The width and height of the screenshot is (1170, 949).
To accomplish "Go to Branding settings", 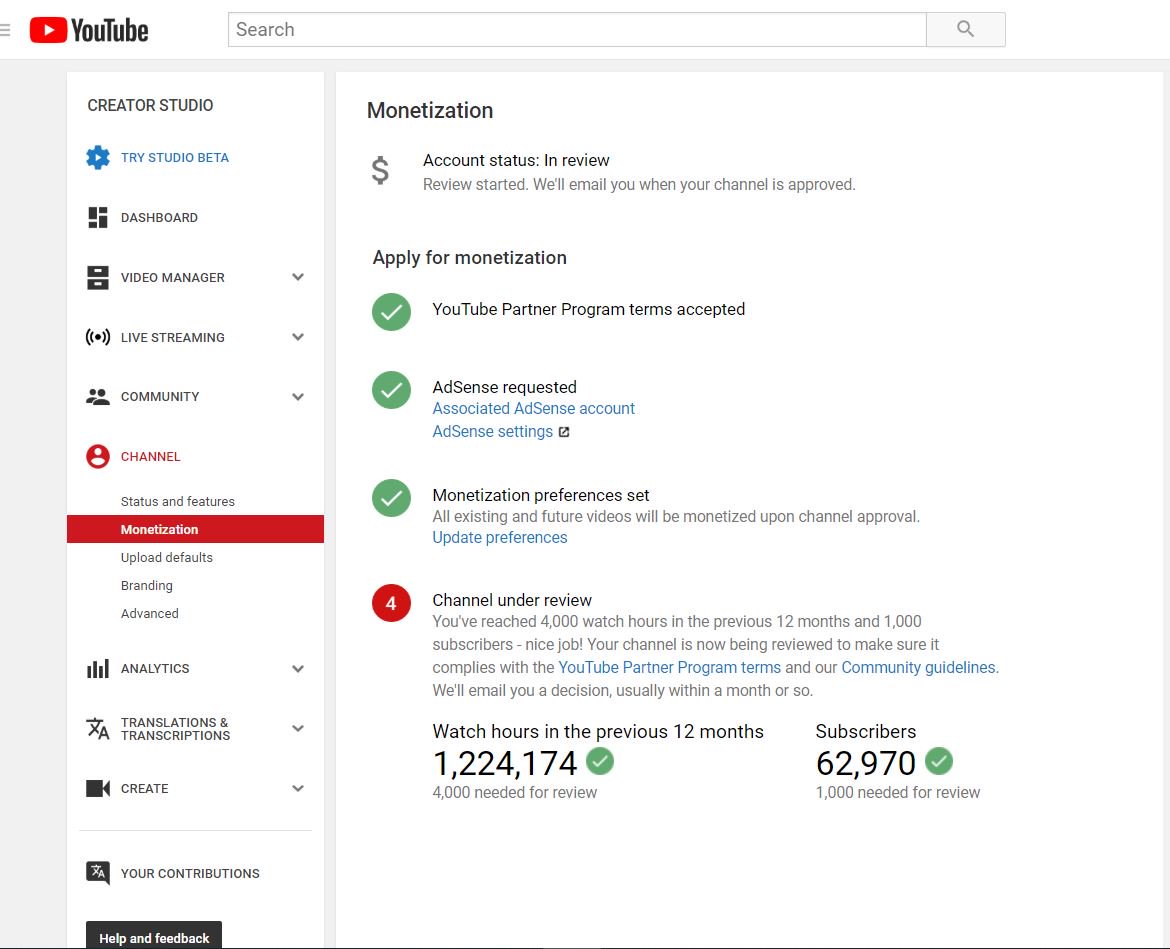I will [146, 586].
